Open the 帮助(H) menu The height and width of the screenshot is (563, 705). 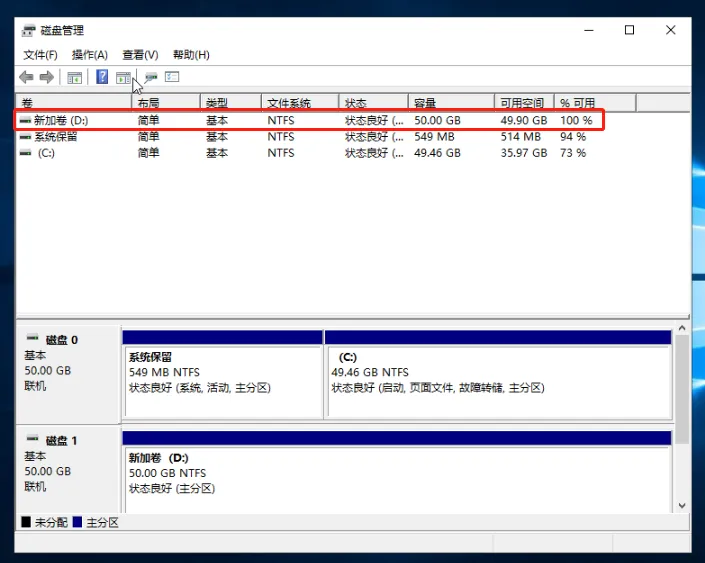[191, 55]
